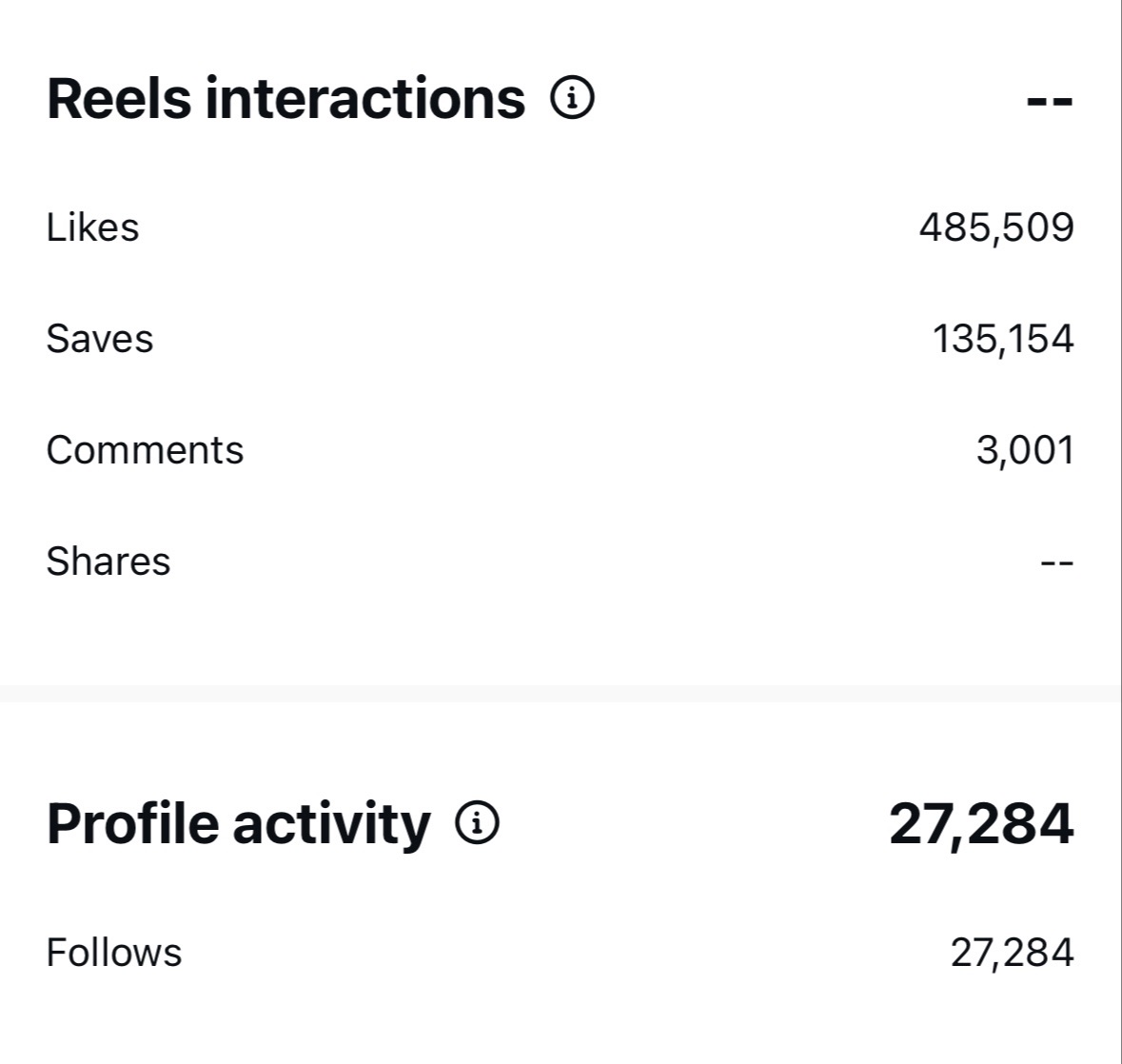This screenshot has width=1122, height=1064.
Task: Click the Follows row count 27,284
Action: coord(1012,953)
